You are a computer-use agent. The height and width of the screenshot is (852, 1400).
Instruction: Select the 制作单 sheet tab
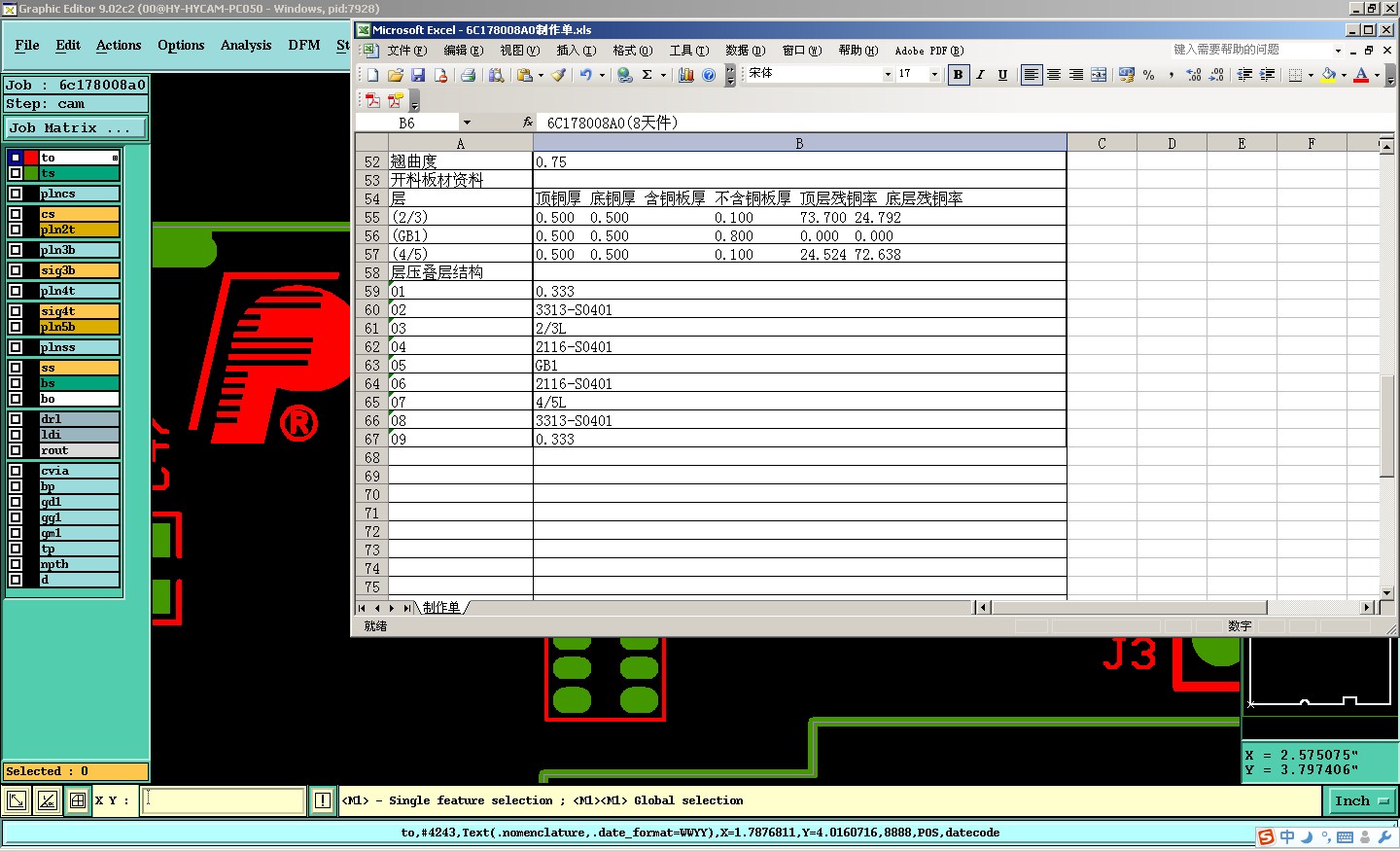[x=441, y=608]
